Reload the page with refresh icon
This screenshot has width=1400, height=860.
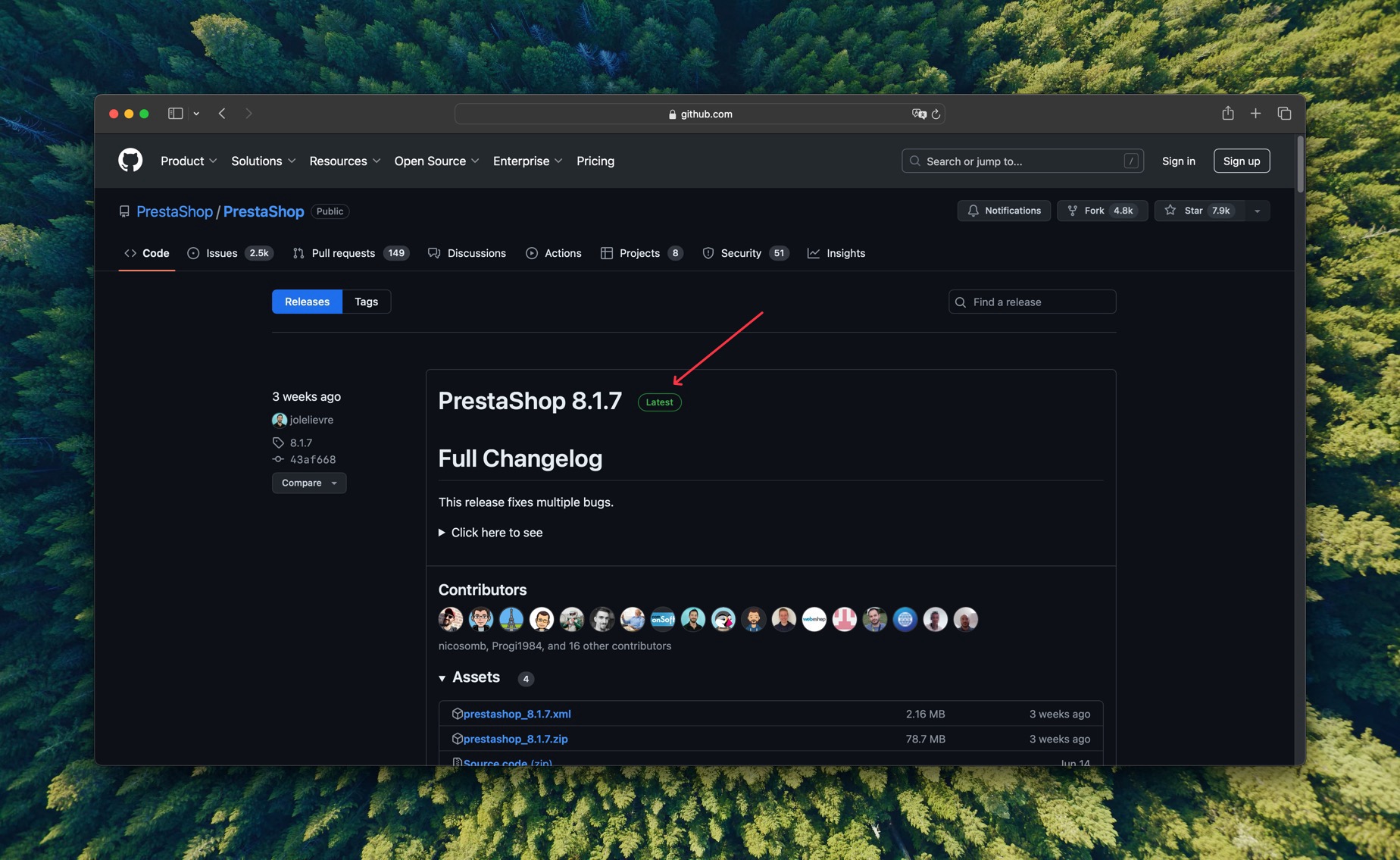click(x=936, y=114)
